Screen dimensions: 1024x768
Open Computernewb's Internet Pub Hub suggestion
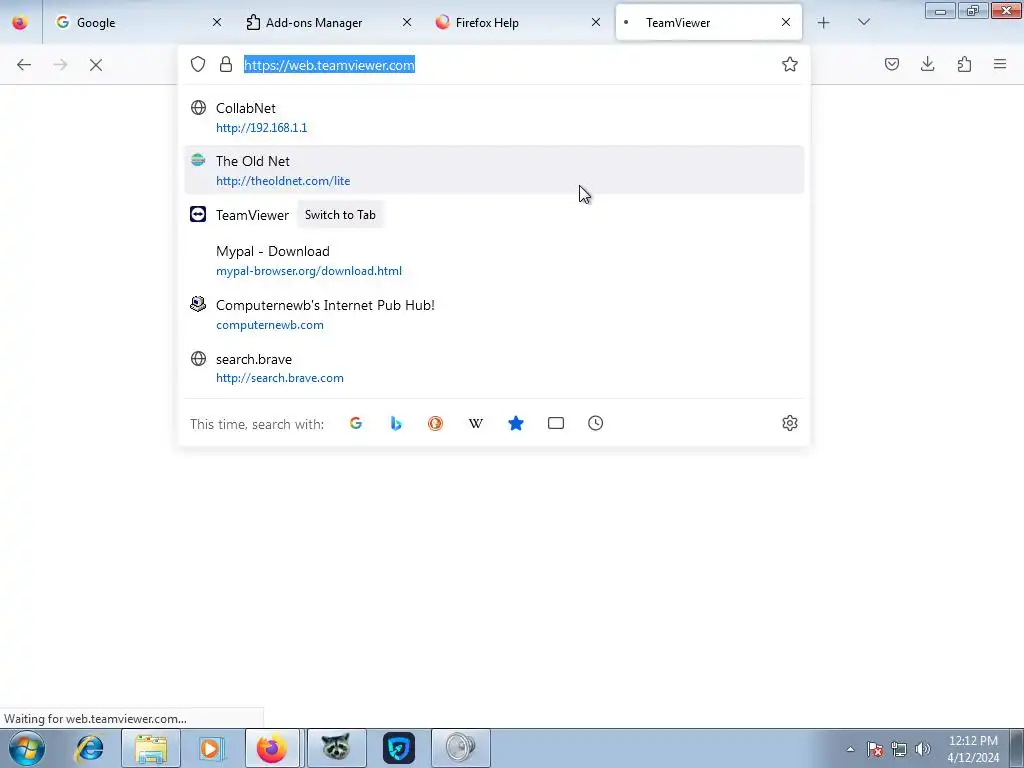tap(494, 314)
